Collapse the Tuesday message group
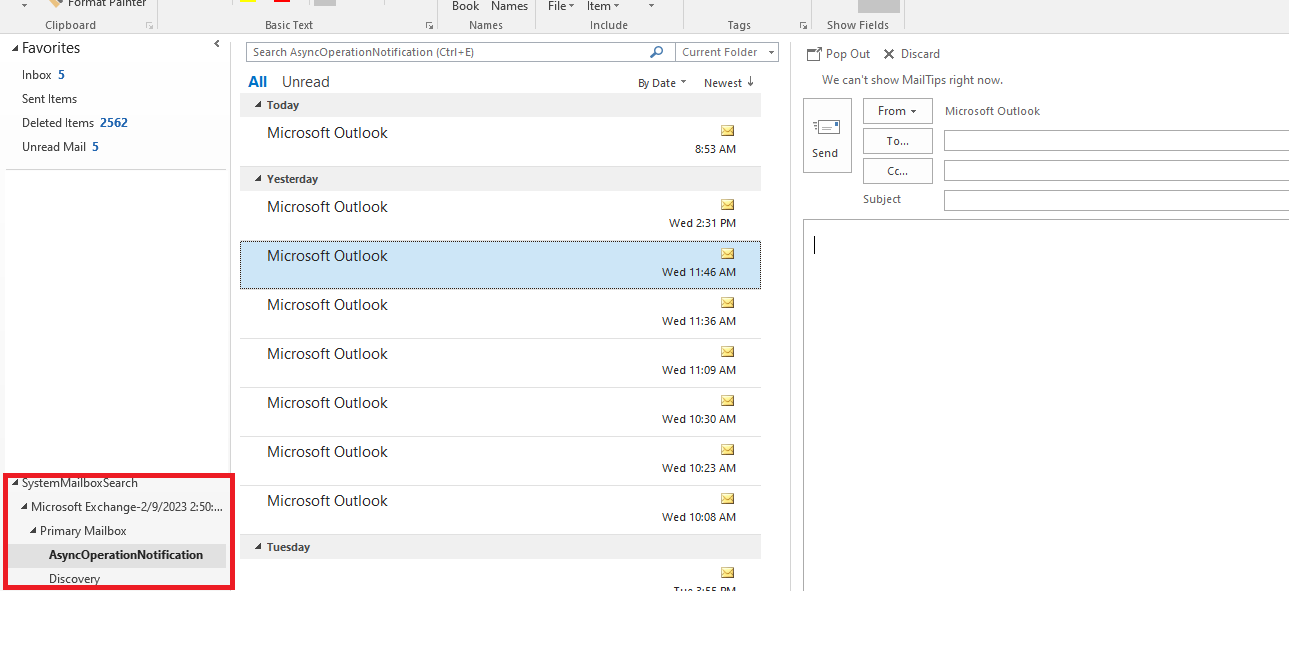This screenshot has width=1289, height=648. [258, 547]
